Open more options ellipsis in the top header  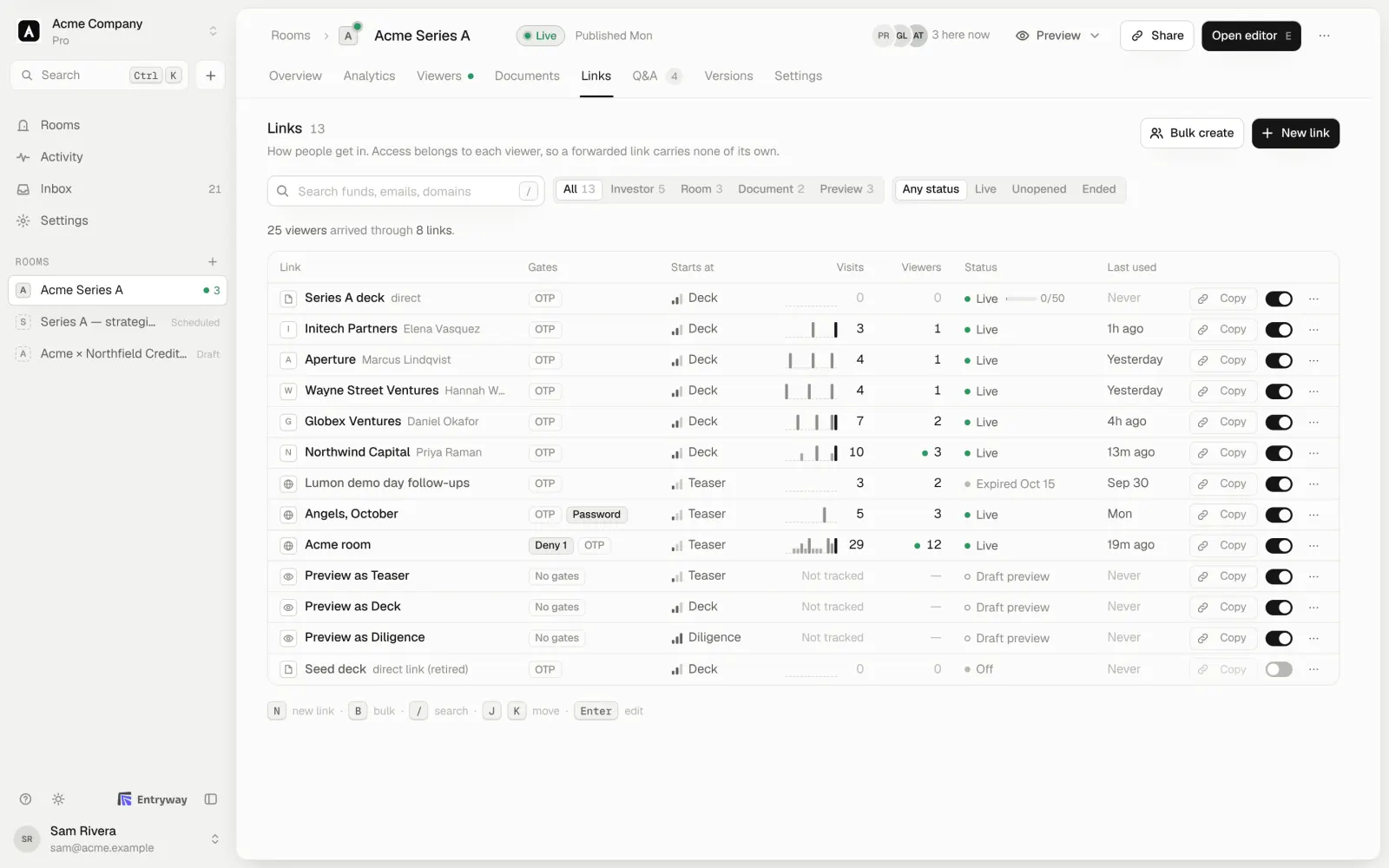[x=1324, y=36]
